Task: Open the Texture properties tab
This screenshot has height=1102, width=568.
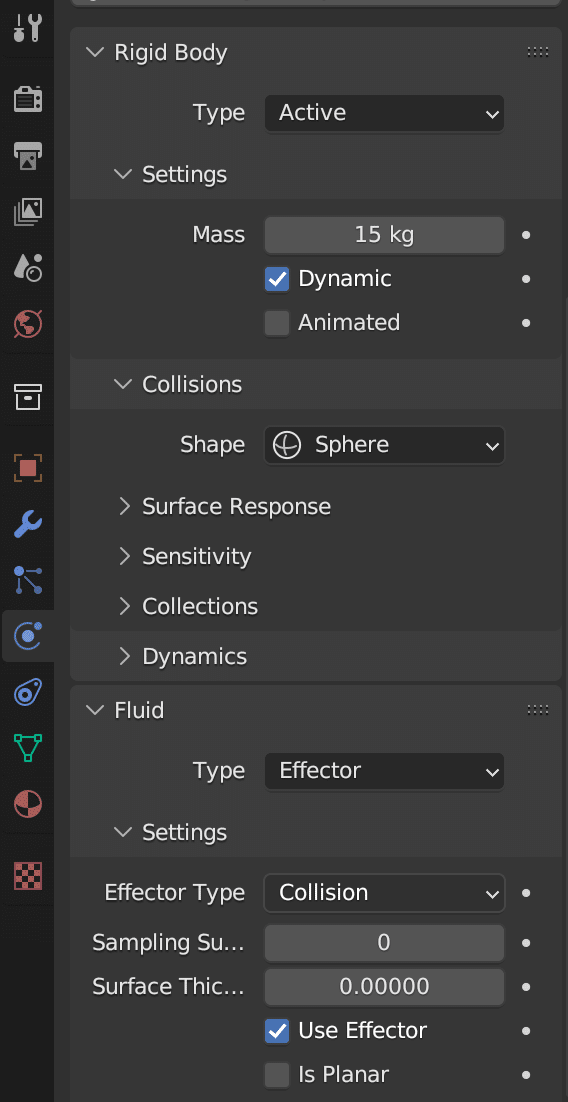Action: coord(28,875)
